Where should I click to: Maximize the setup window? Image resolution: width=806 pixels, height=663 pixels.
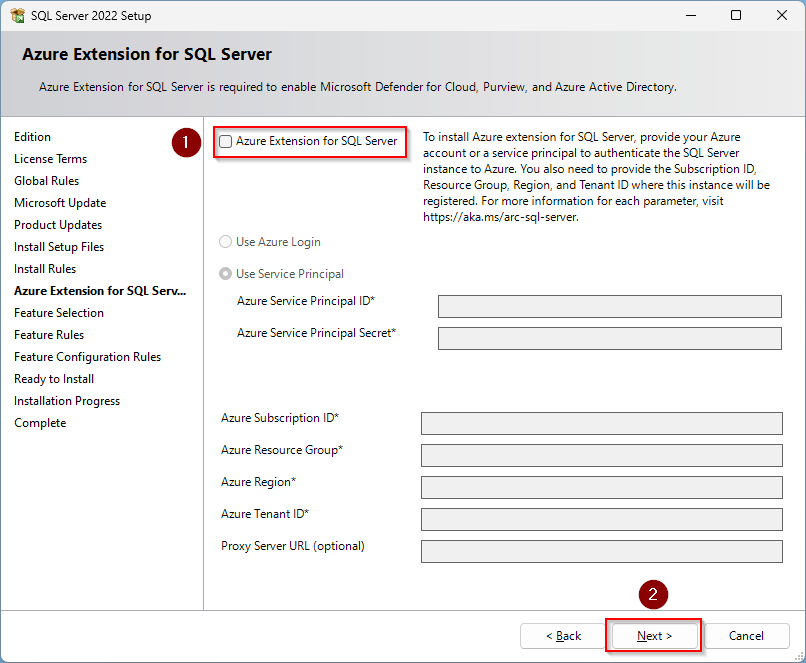click(x=736, y=16)
